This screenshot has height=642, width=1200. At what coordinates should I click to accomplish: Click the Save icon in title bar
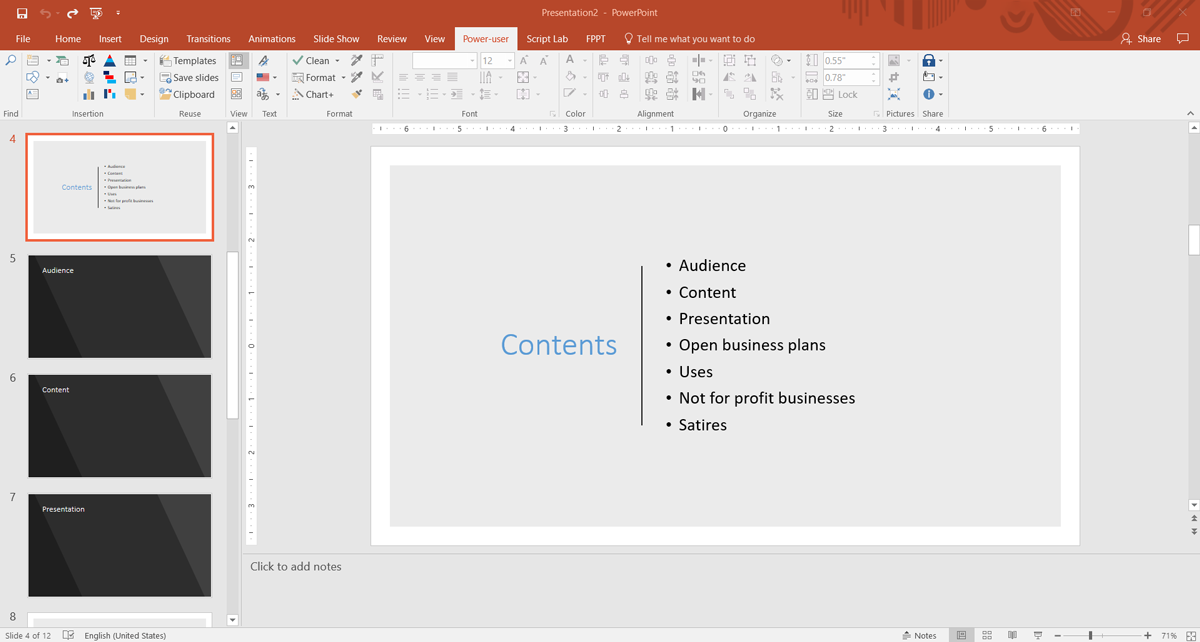21,13
